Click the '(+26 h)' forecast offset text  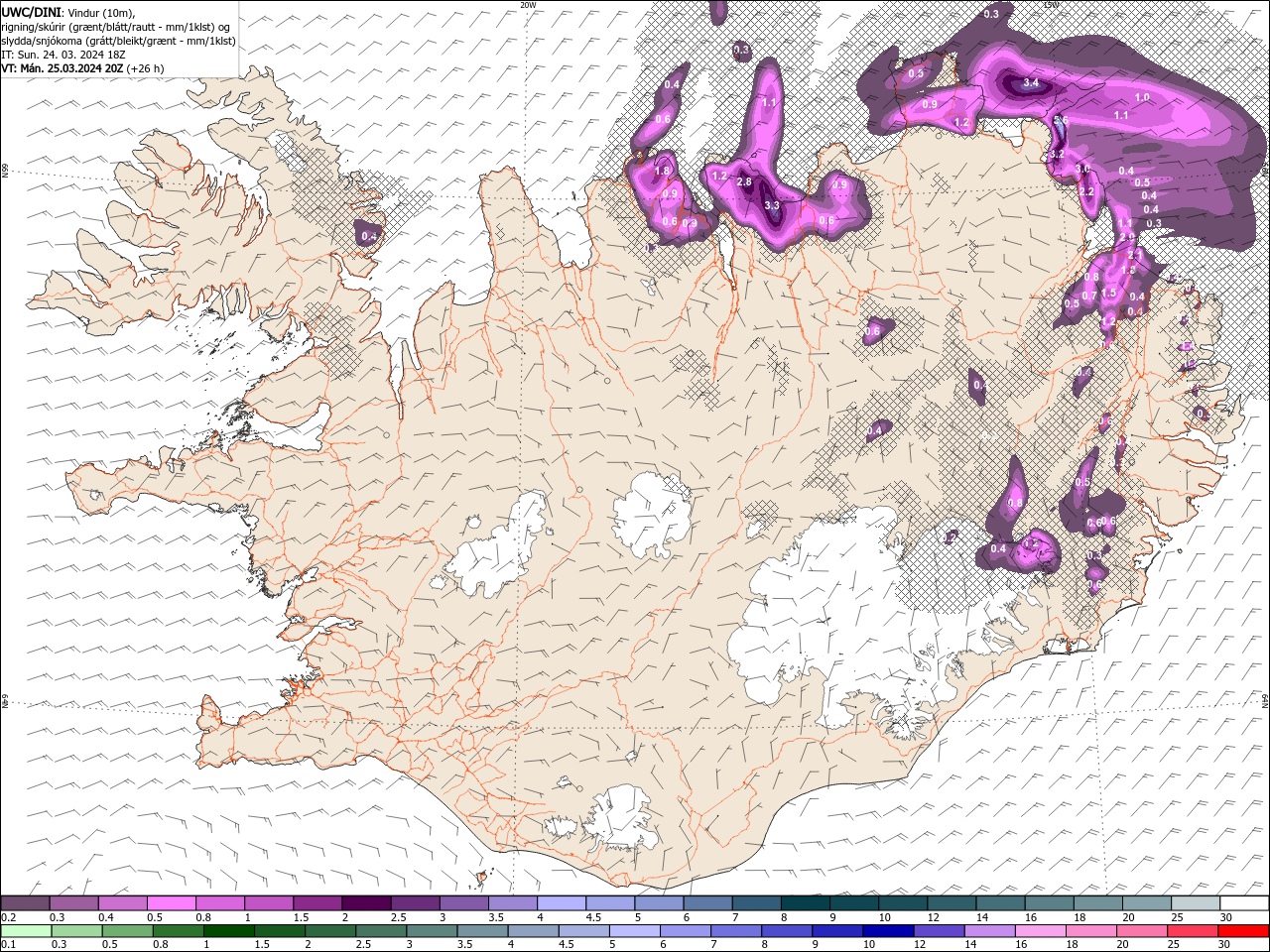pos(145,68)
